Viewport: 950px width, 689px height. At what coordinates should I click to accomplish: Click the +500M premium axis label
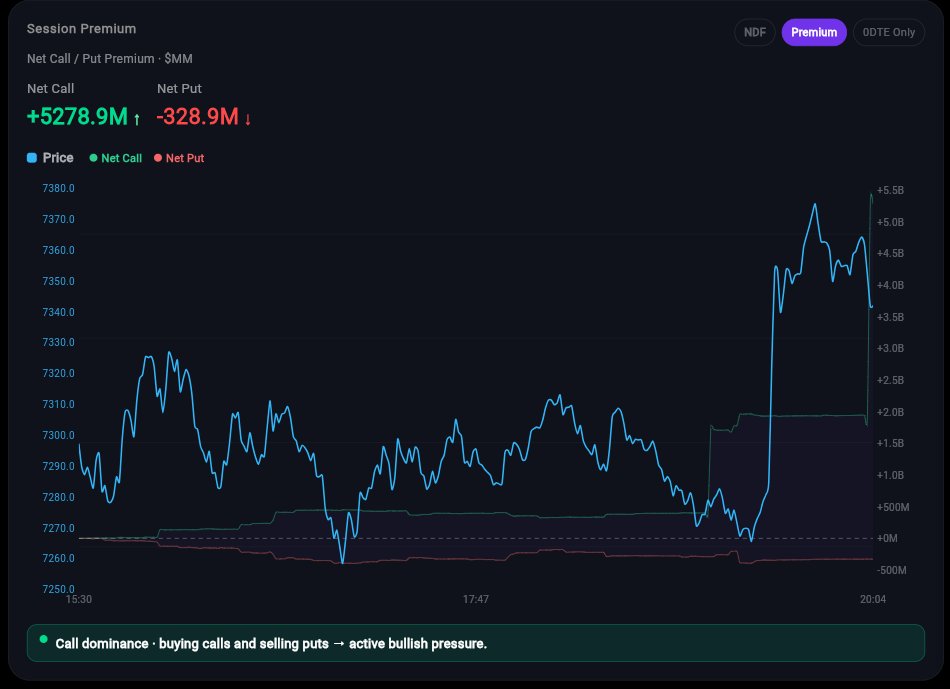coord(892,507)
